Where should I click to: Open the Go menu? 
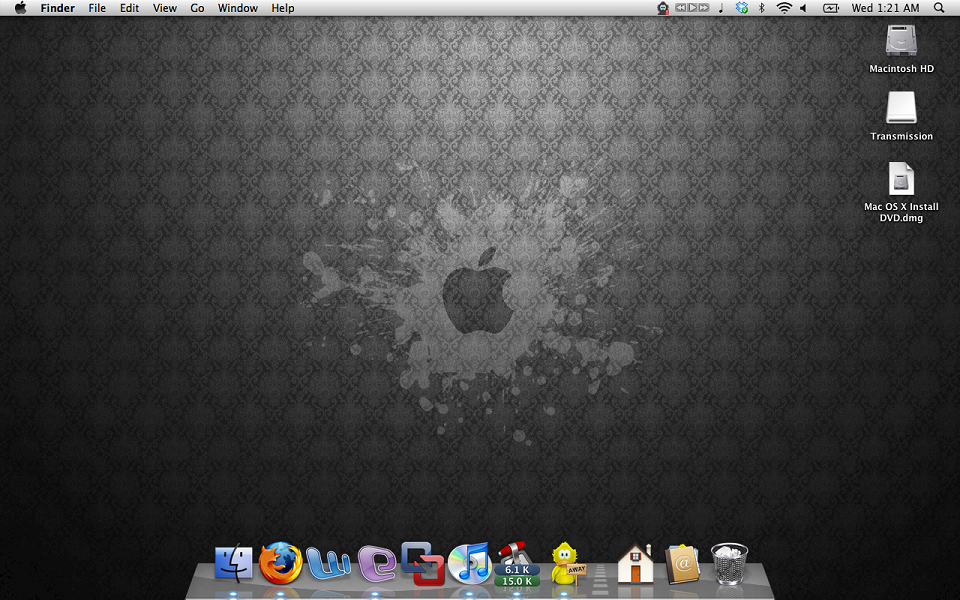point(197,8)
